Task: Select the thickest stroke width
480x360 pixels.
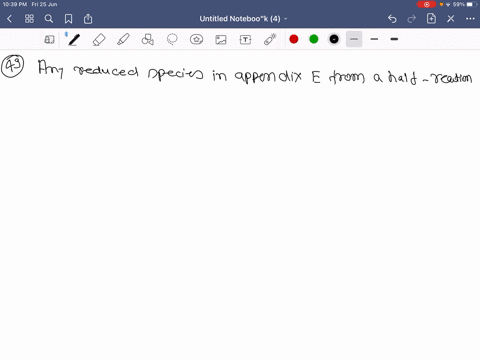Action: [x=394, y=39]
